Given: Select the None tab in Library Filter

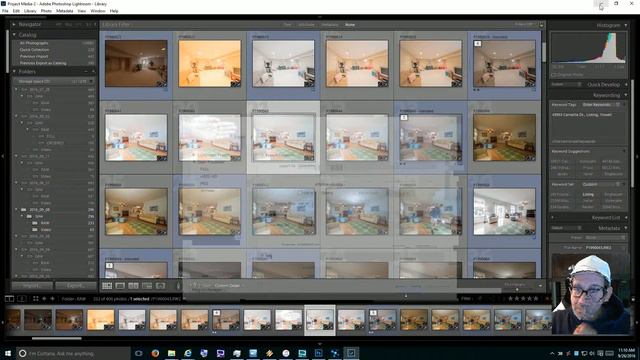Looking at the screenshot, I should pos(350,25).
